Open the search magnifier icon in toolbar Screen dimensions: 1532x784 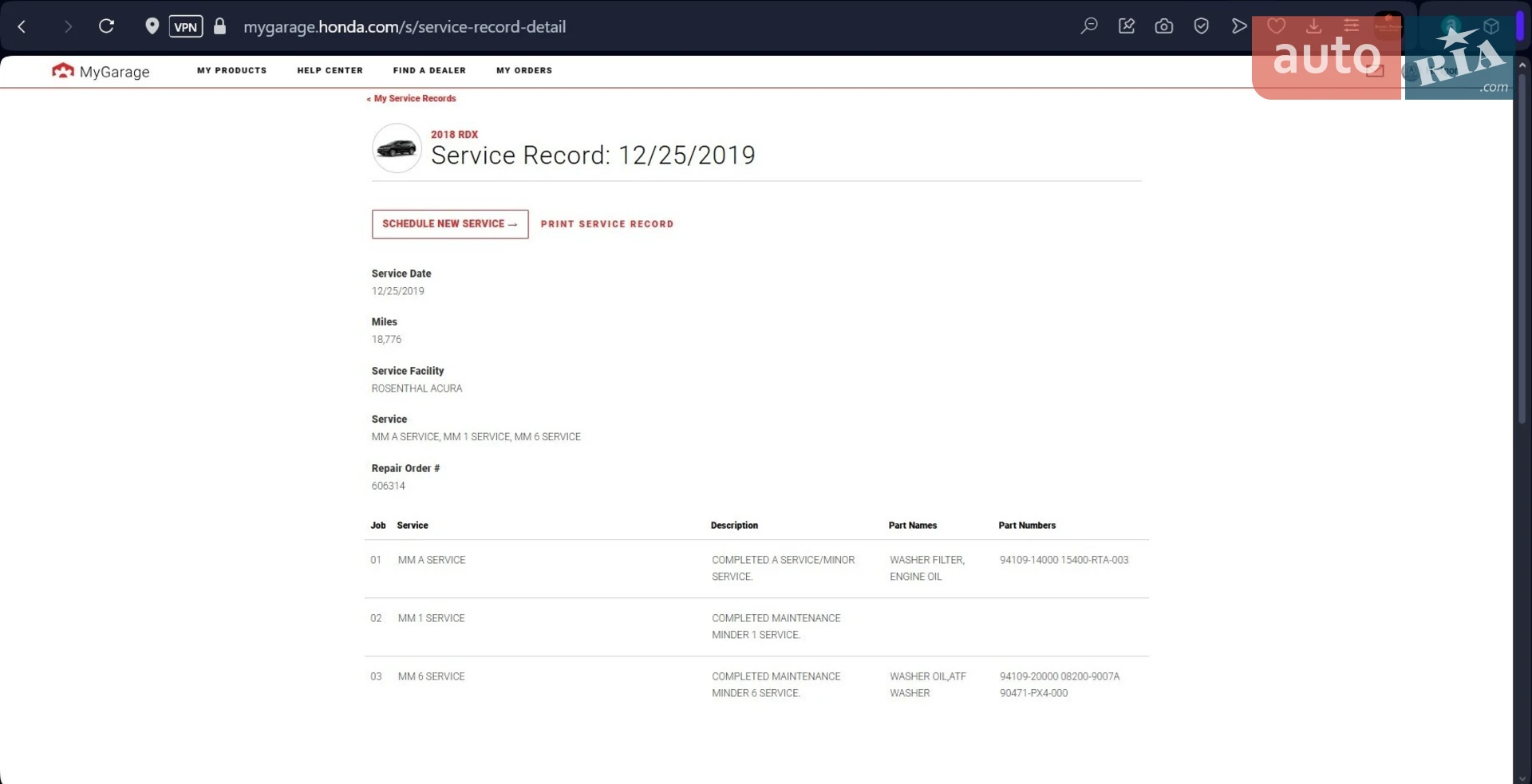click(1089, 26)
